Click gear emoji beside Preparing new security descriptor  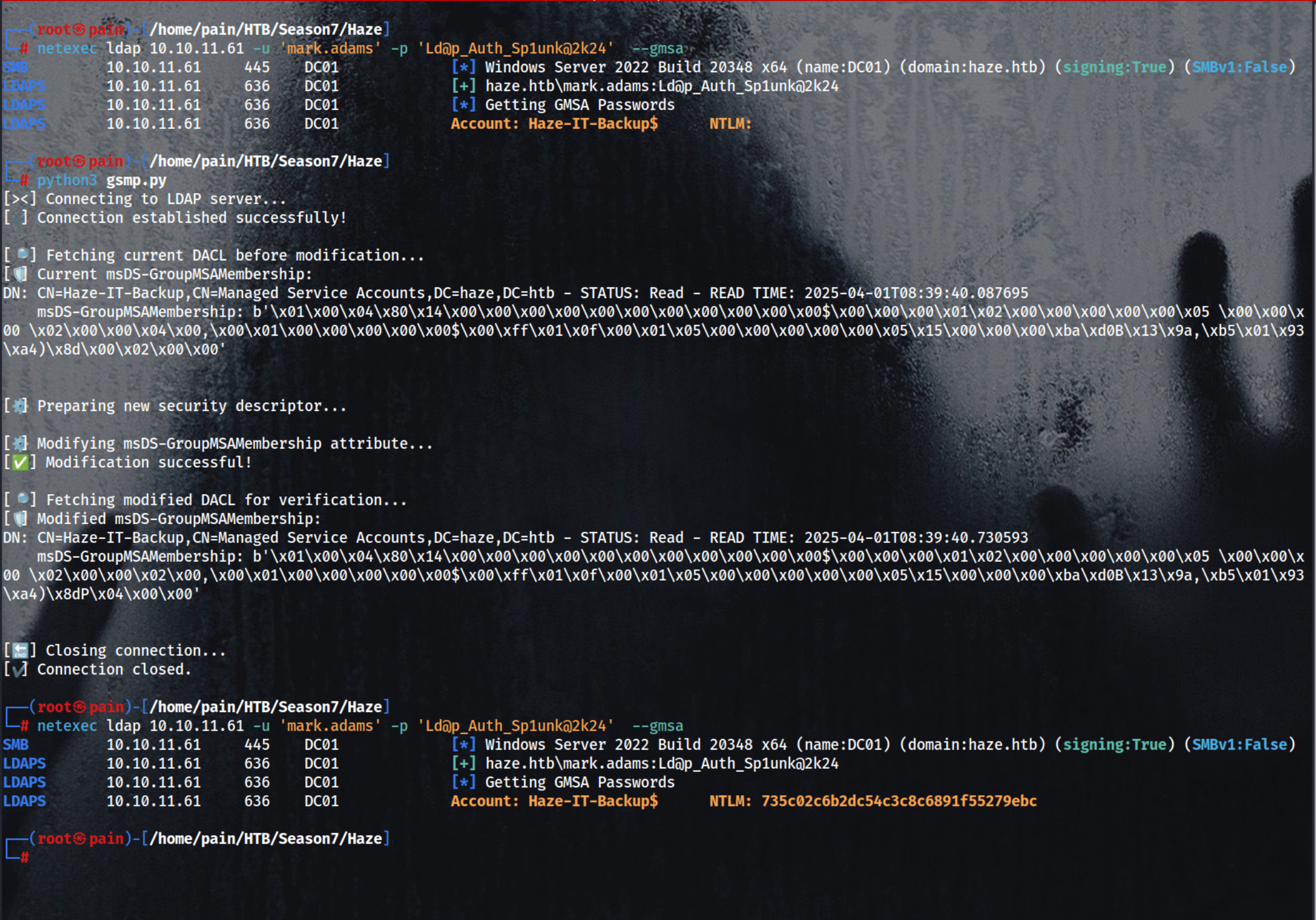pos(20,406)
